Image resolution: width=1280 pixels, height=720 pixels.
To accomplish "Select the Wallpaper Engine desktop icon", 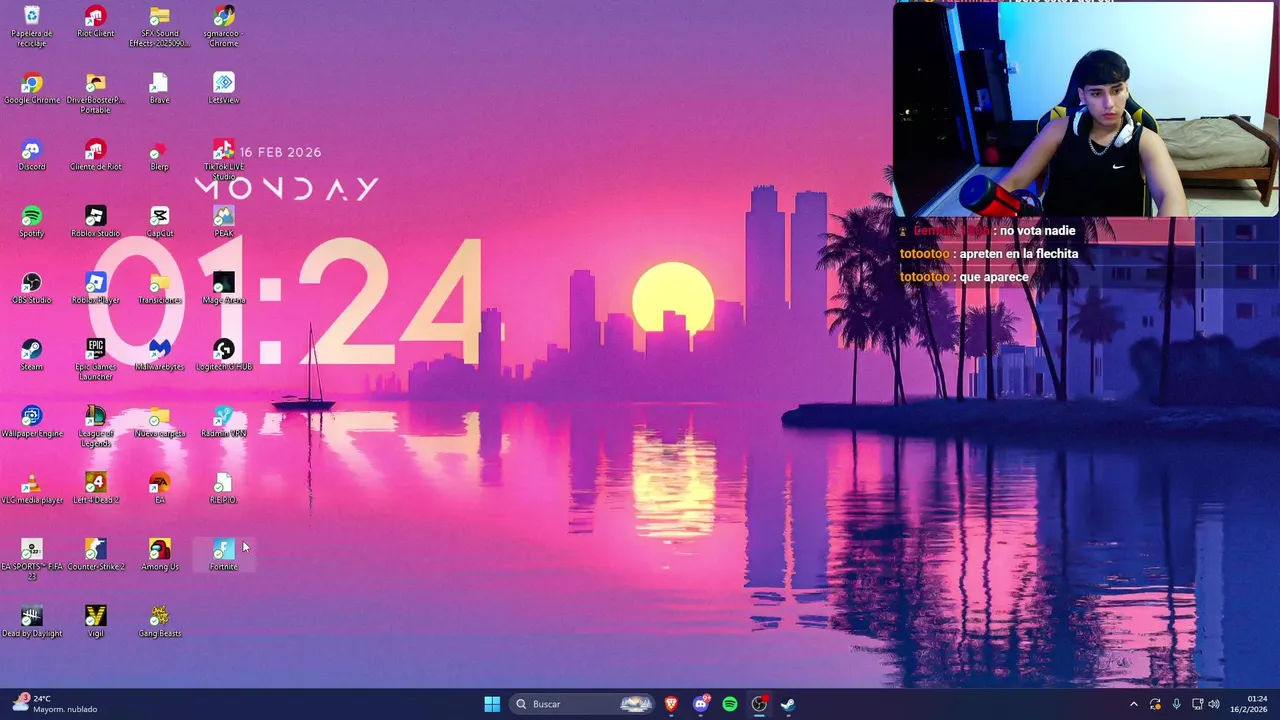I will (x=32, y=423).
